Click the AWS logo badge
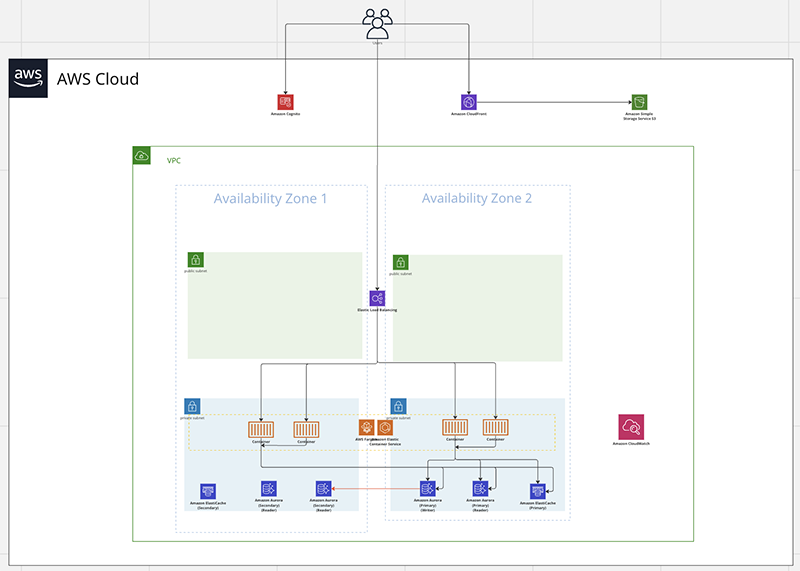This screenshot has height=571, width=800. 28,78
